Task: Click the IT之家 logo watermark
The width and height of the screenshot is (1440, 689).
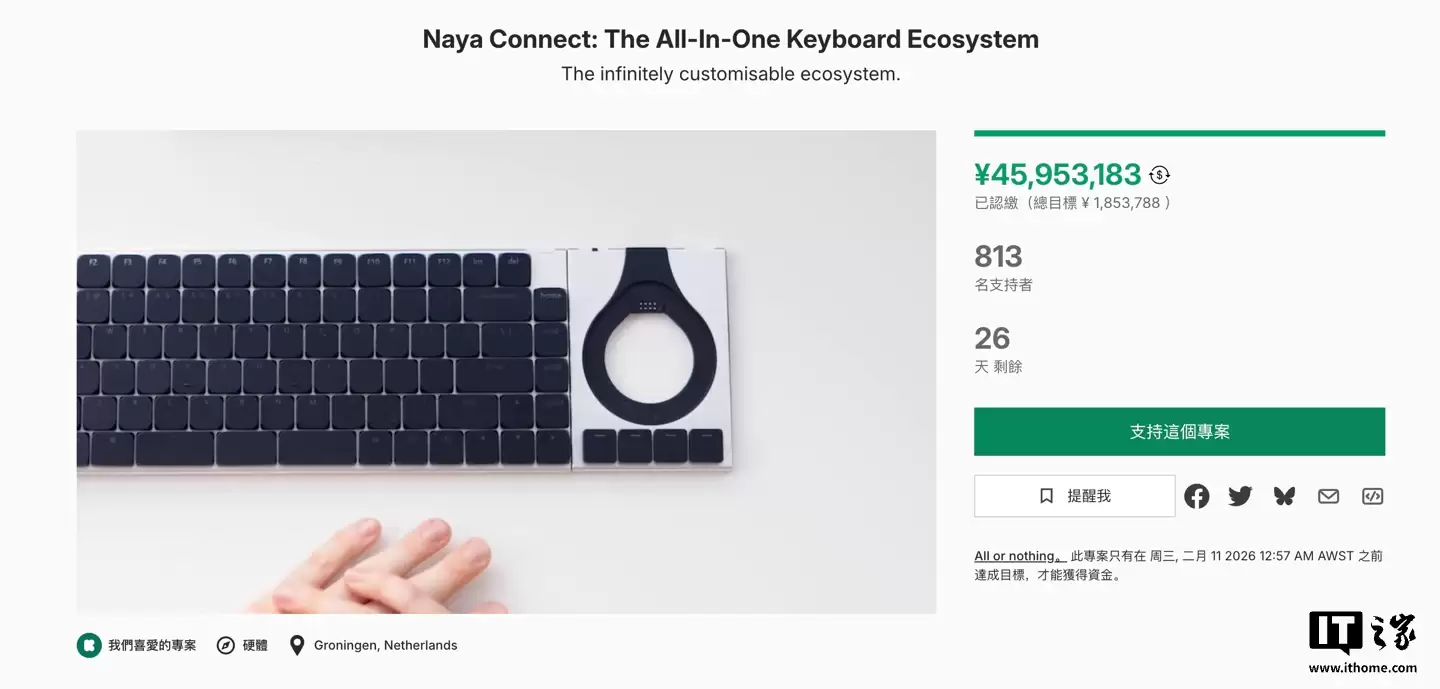Action: point(1360,630)
